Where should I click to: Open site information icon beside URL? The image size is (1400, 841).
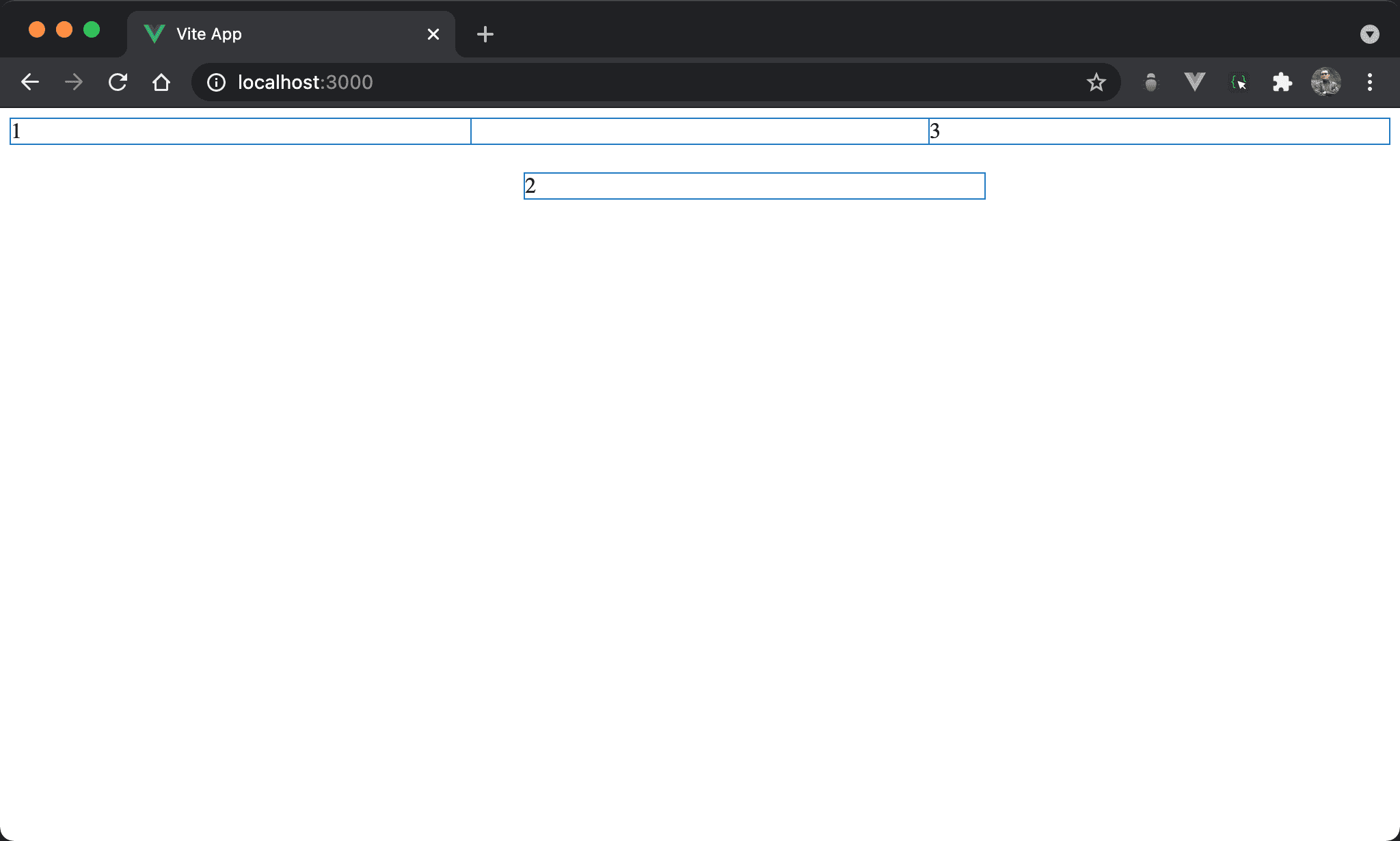pos(216,82)
